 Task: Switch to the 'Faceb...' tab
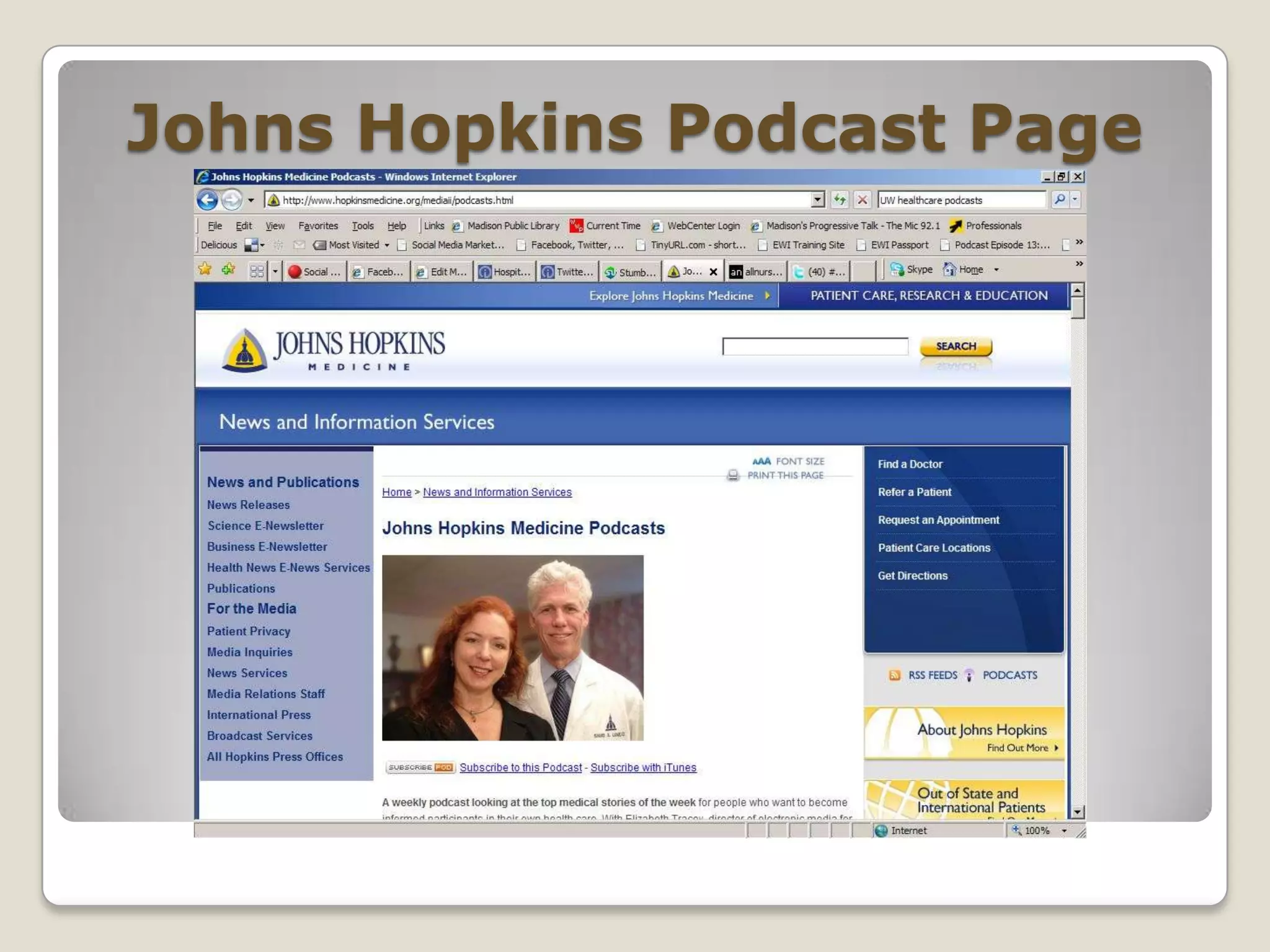pos(378,271)
